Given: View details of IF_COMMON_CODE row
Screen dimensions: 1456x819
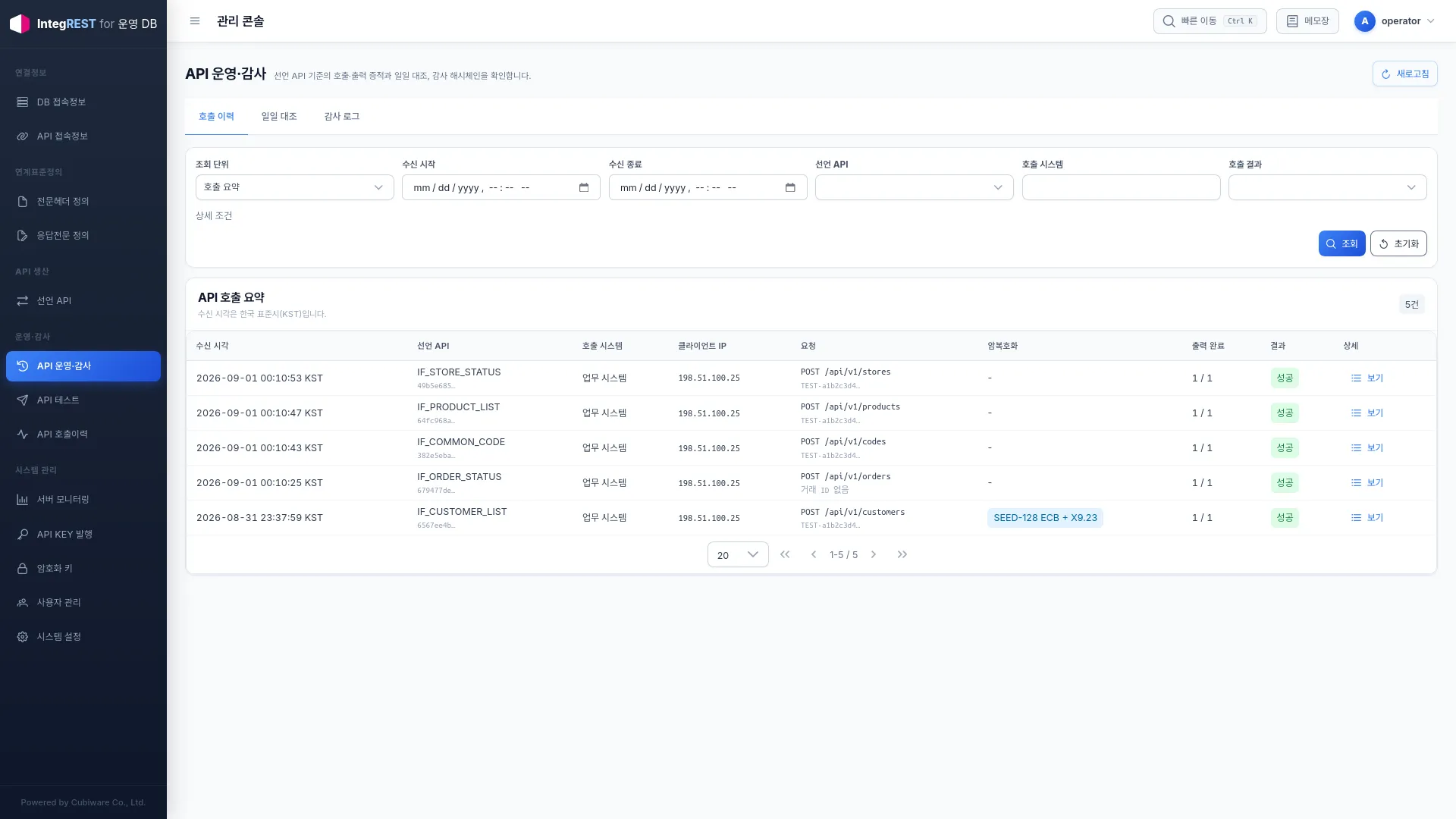Looking at the screenshot, I should coord(1367,447).
